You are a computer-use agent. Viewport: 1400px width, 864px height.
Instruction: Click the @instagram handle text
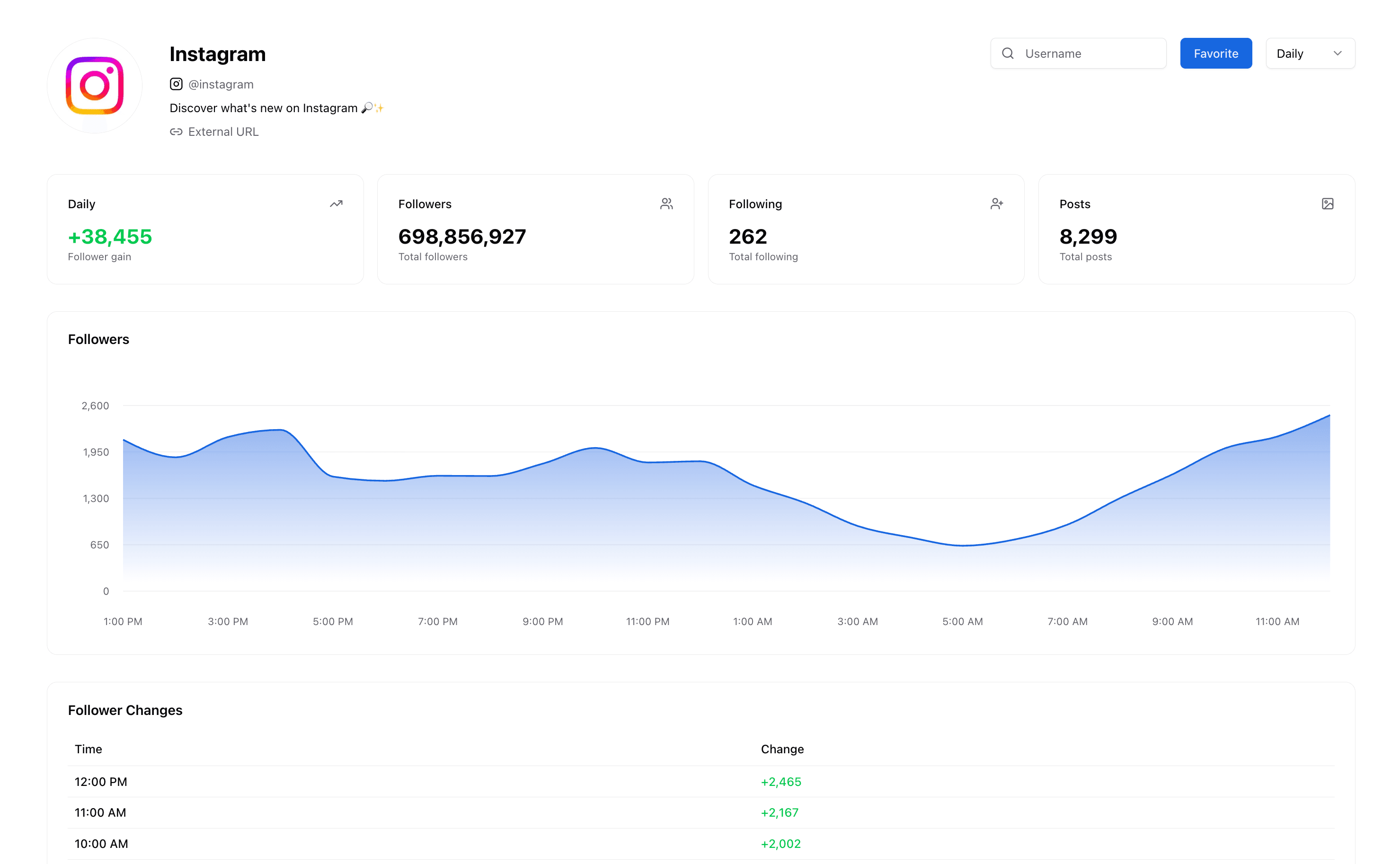(221, 85)
